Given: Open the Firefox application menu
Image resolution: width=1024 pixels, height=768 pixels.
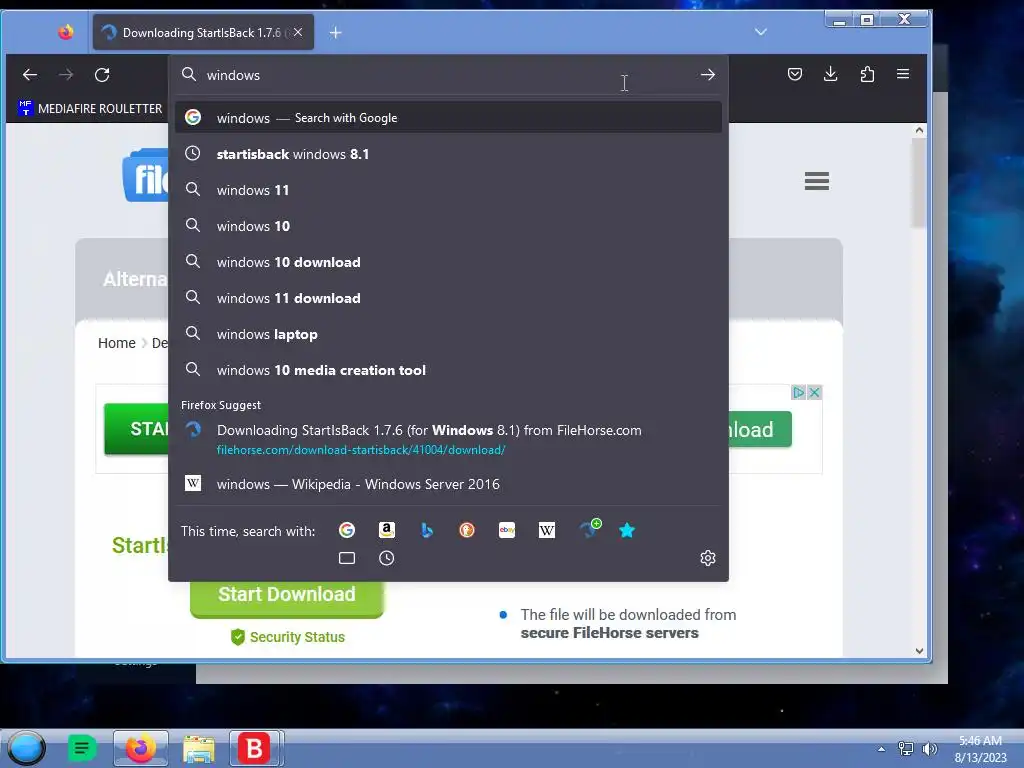Looking at the screenshot, I should [x=903, y=74].
